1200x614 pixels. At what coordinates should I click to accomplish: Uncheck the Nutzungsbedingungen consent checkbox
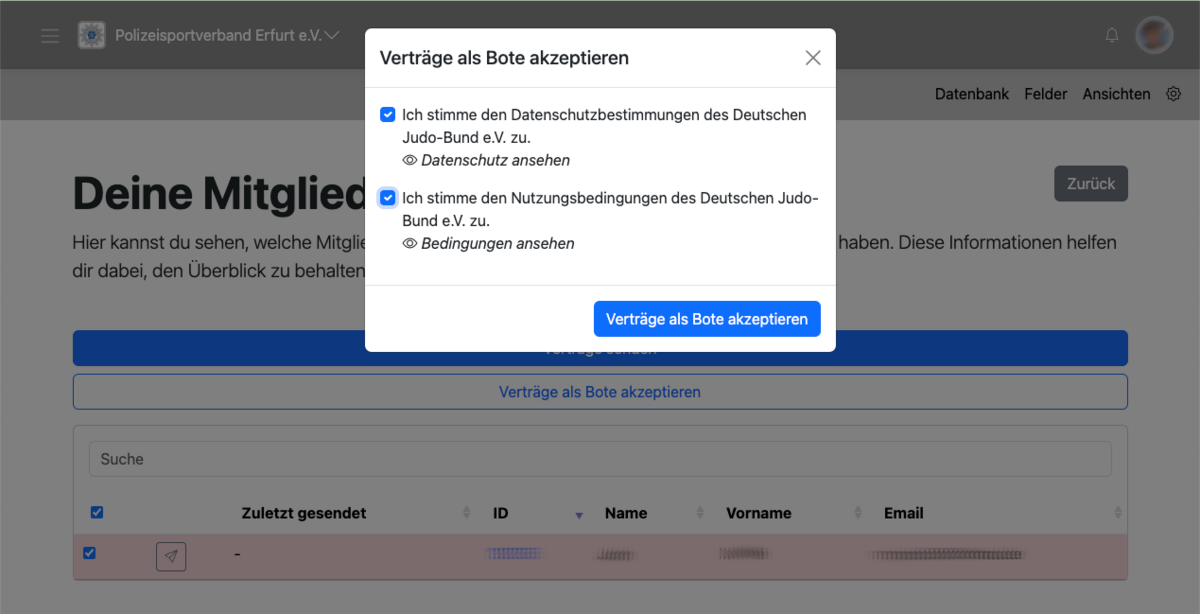(388, 198)
